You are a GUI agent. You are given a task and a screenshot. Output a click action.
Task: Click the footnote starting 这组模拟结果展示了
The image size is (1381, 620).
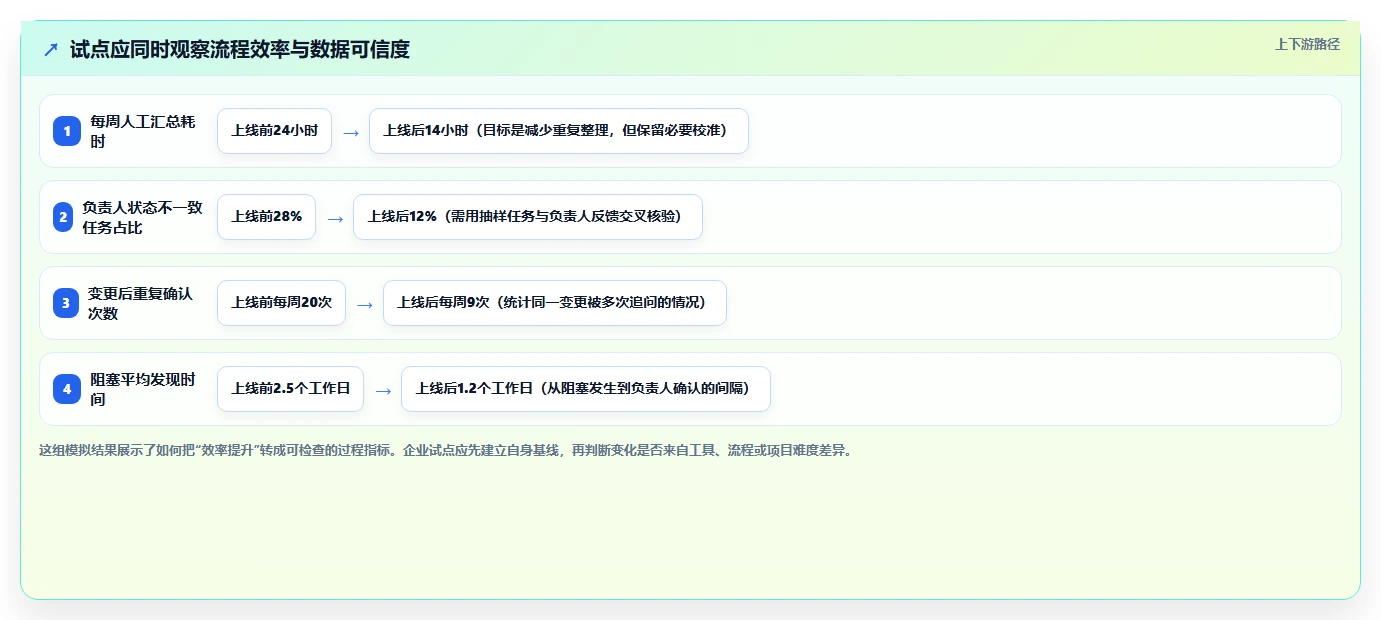pos(445,450)
